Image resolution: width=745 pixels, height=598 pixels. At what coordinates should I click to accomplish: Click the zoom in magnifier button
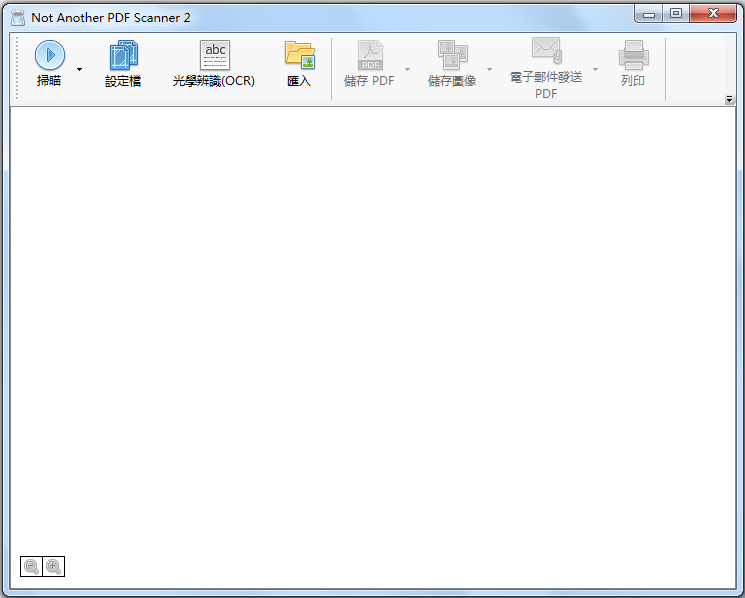coord(54,567)
